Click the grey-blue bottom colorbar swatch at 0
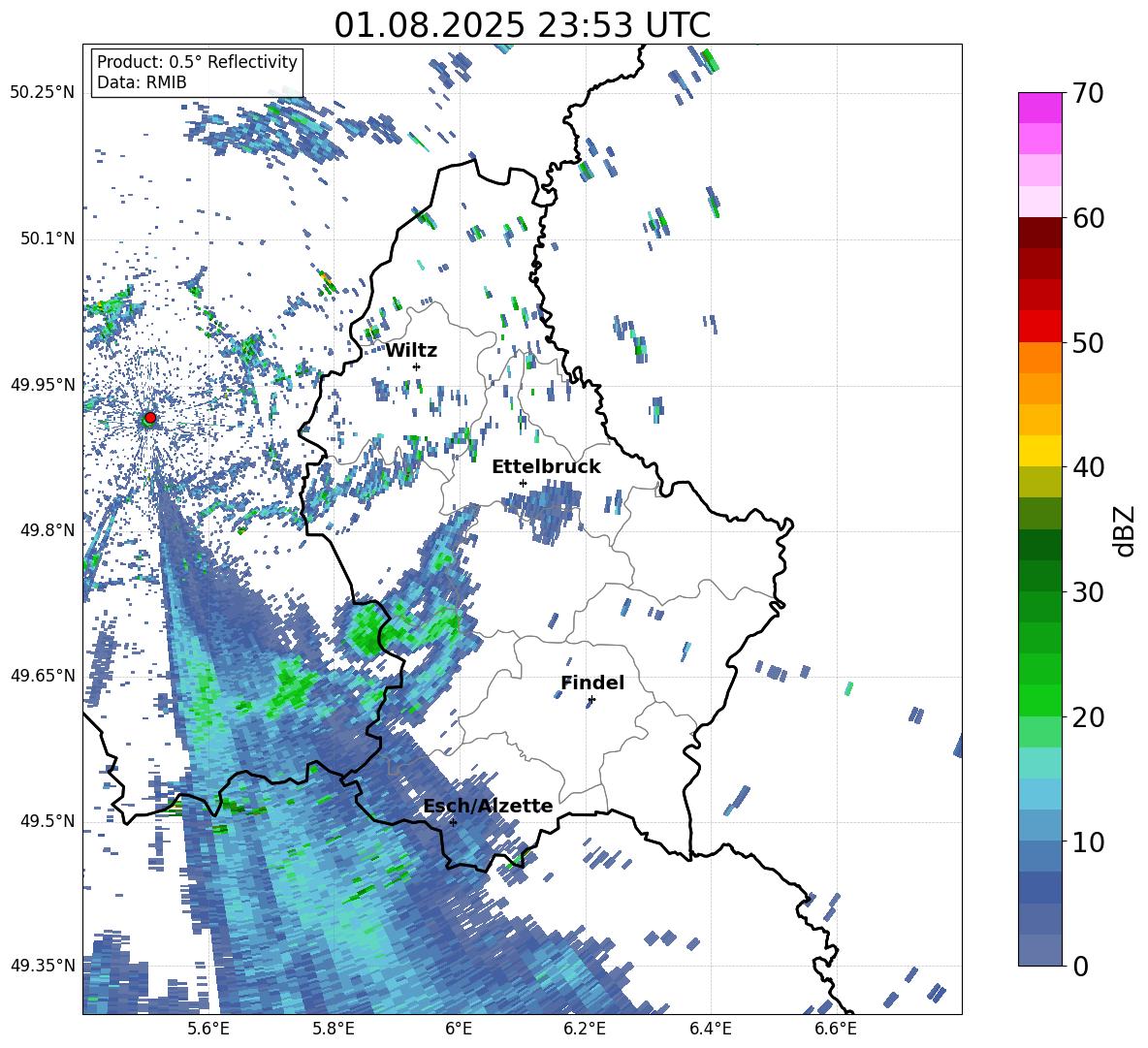 1039,950
